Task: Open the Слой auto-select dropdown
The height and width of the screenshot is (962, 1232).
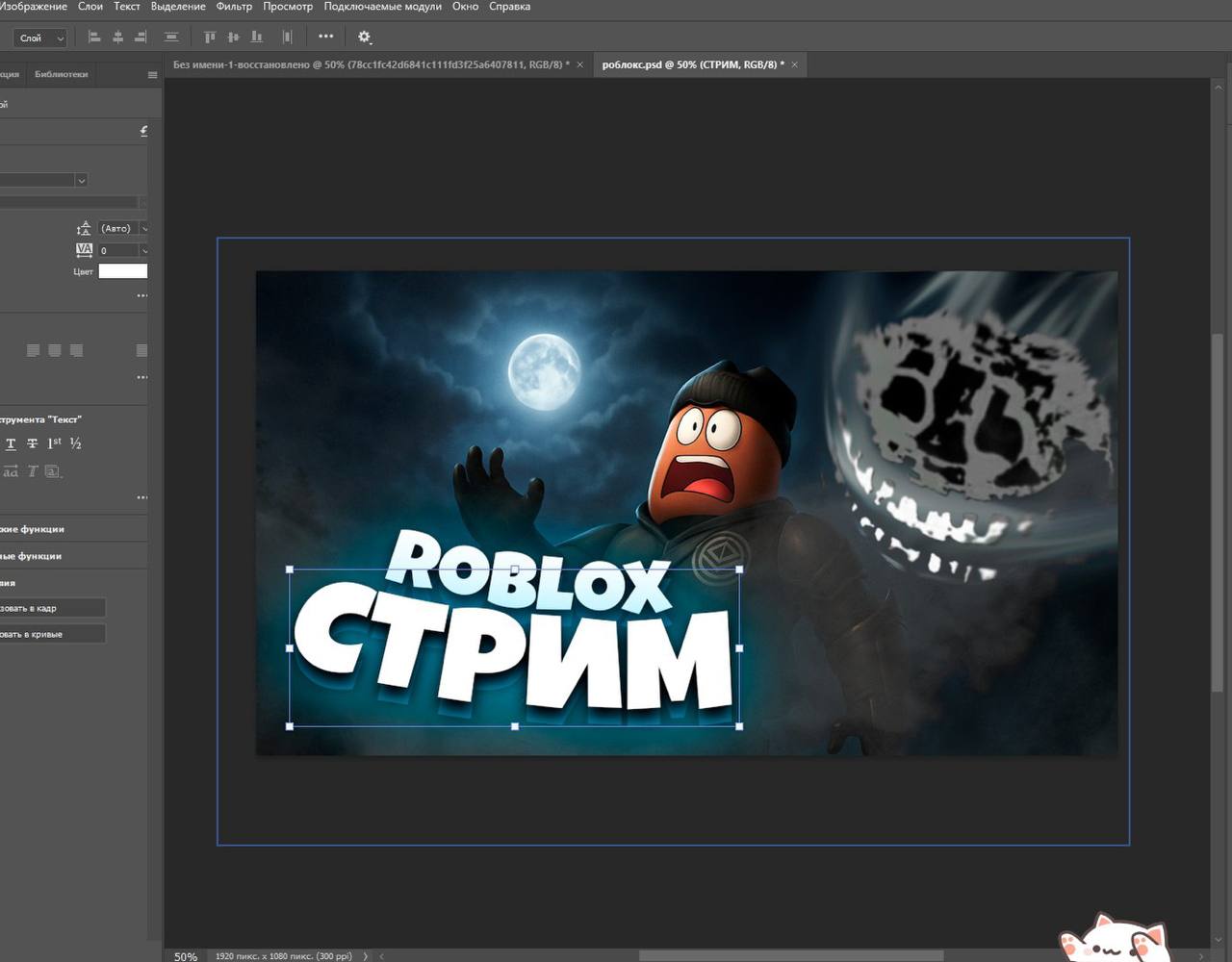Action: point(39,38)
